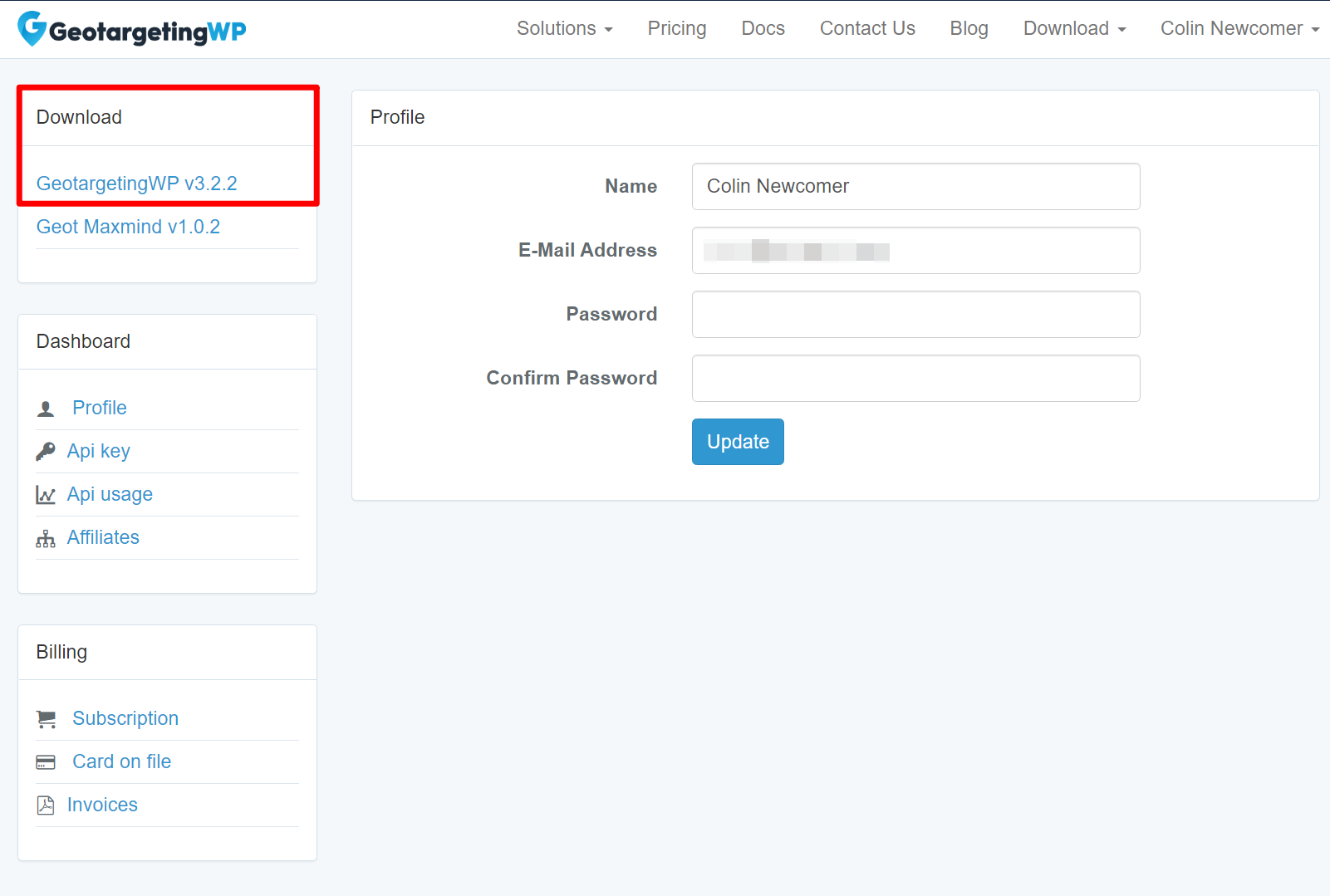The image size is (1330, 896).
Task: Click the GeotargetingWP logo
Action: pyautogui.click(x=132, y=29)
